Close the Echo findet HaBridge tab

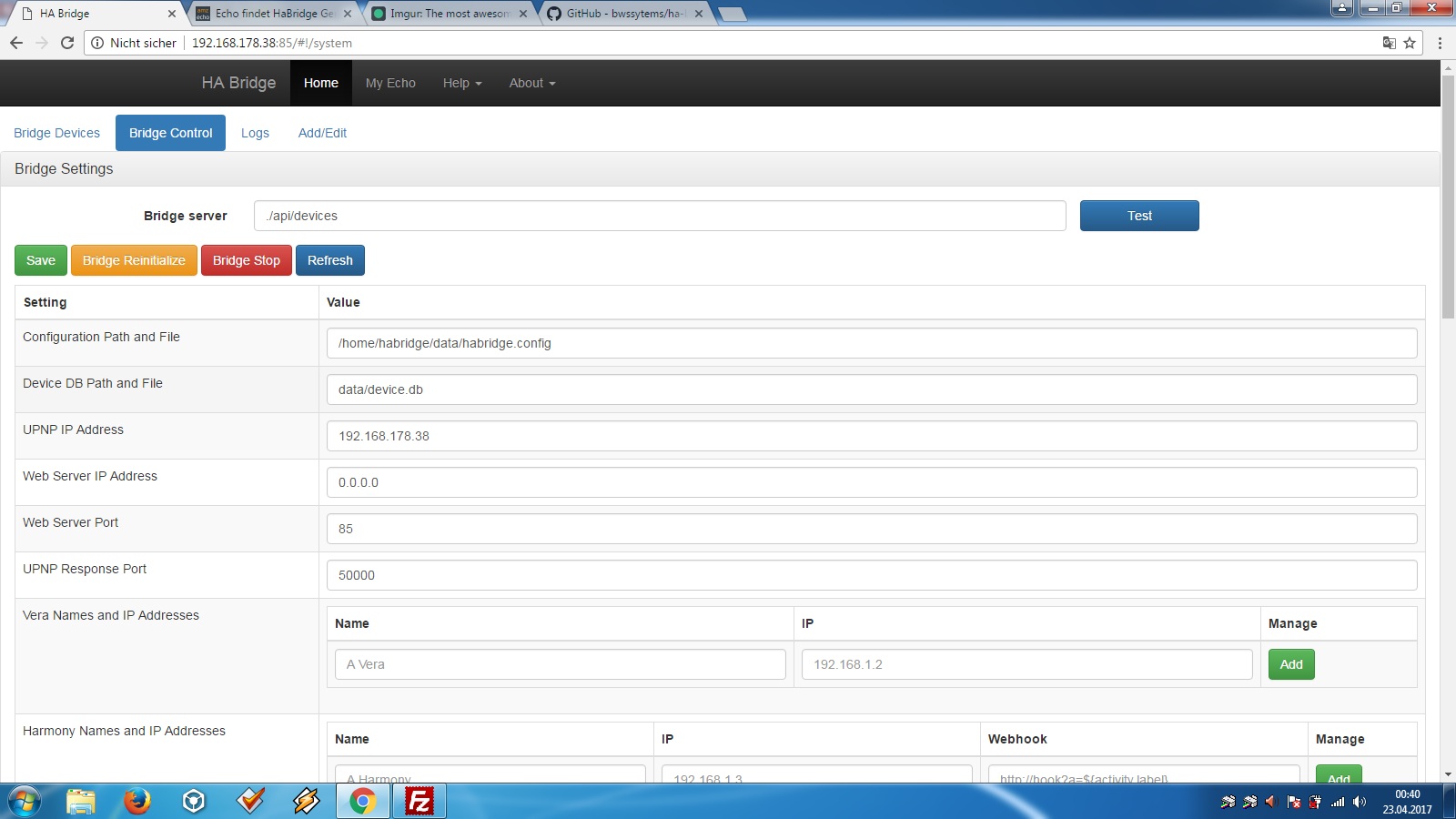[348, 14]
